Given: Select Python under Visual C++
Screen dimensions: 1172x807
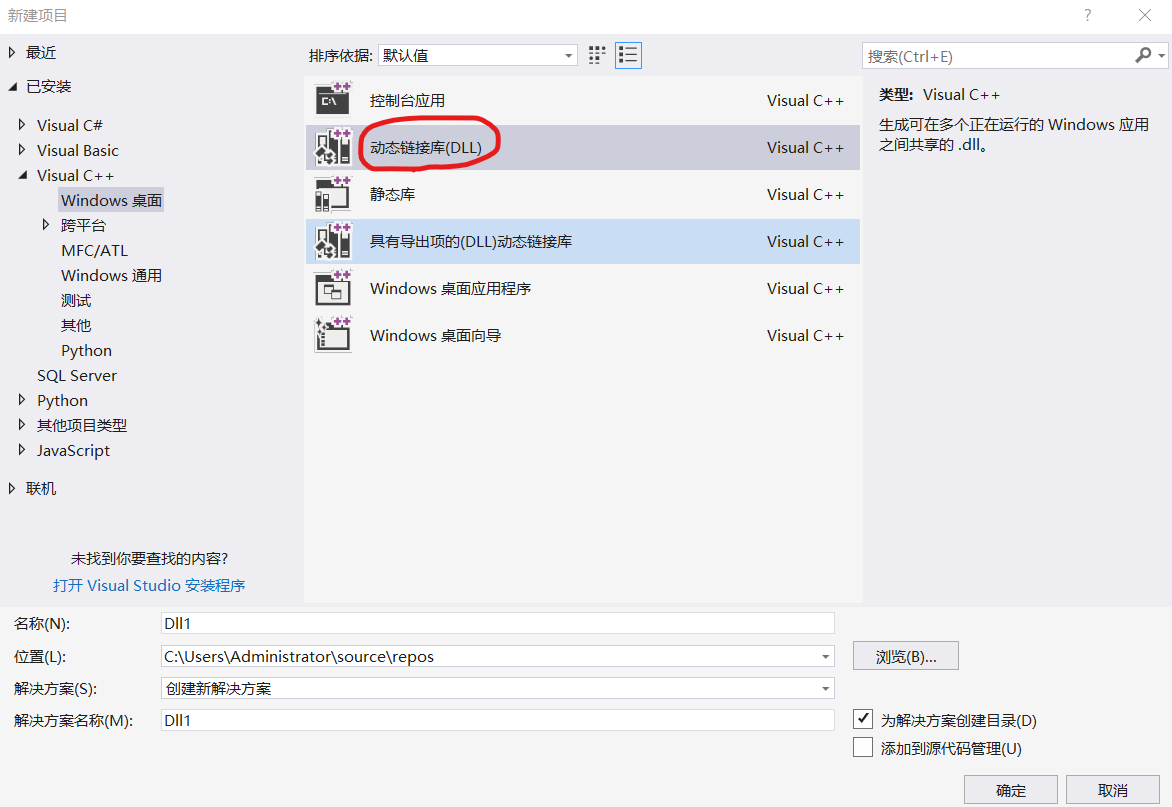Looking at the screenshot, I should tap(87, 350).
